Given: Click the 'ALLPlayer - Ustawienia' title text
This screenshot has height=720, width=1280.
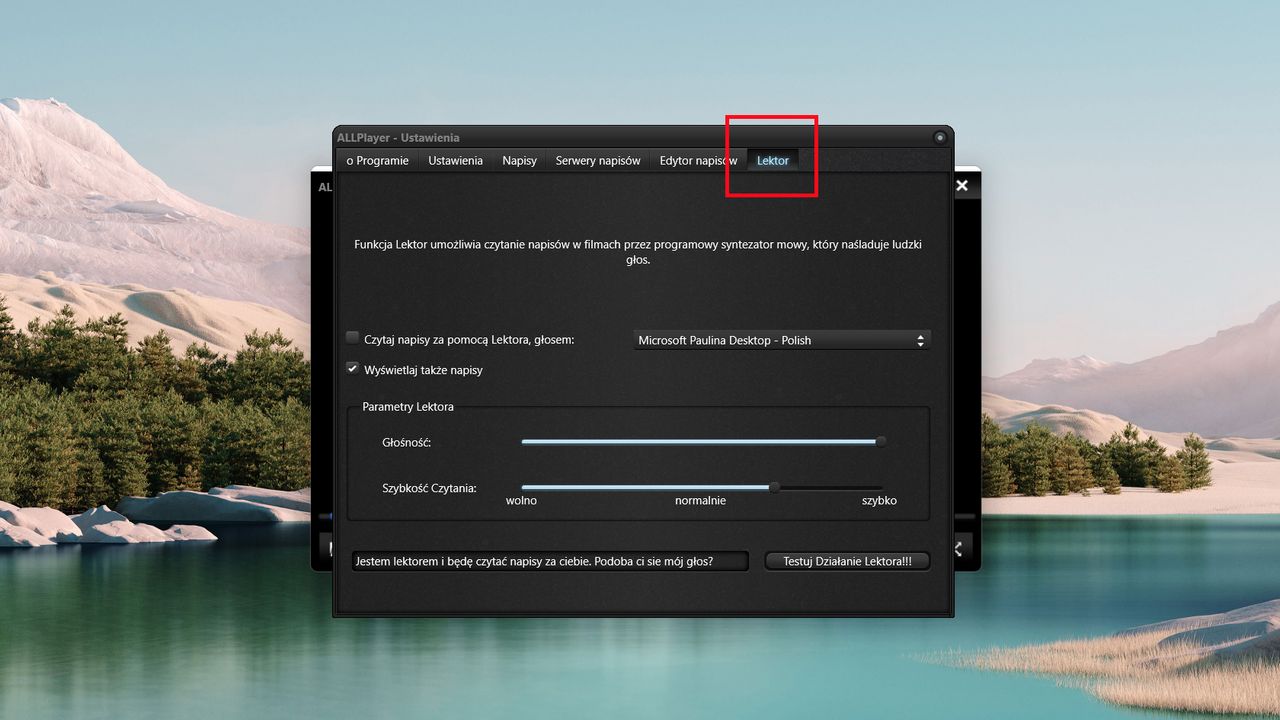Looking at the screenshot, I should tap(398, 138).
